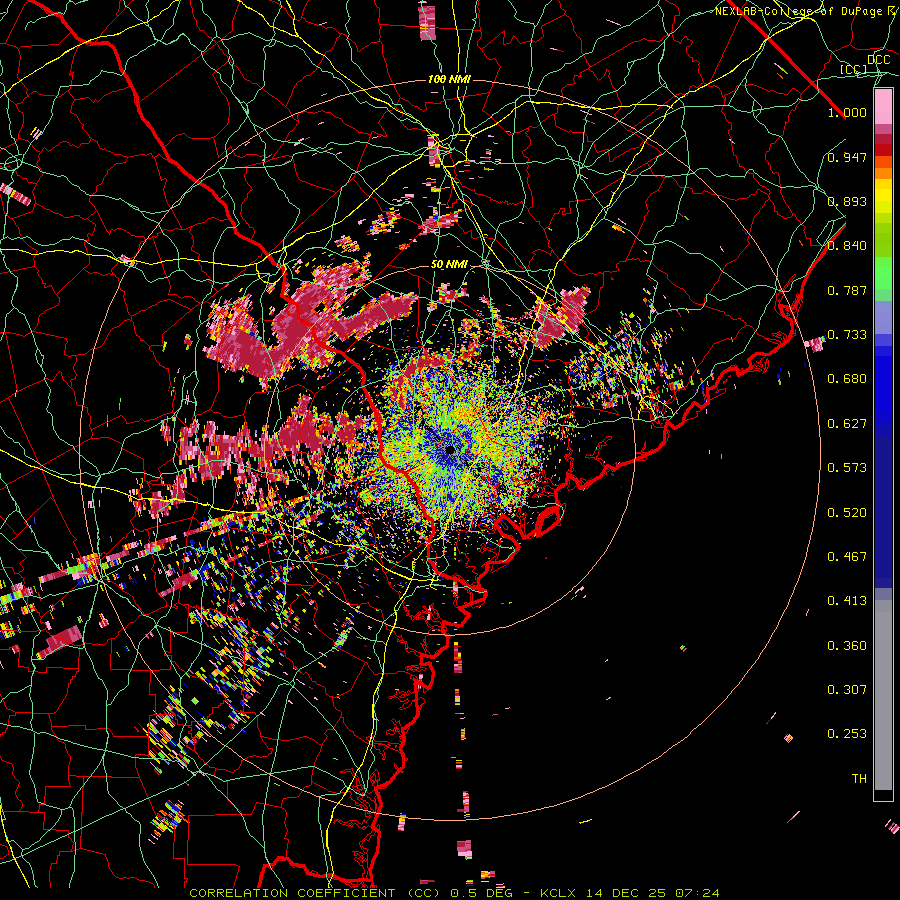Select the light pink top segment of color bar
The height and width of the screenshot is (900, 900).
(883, 107)
